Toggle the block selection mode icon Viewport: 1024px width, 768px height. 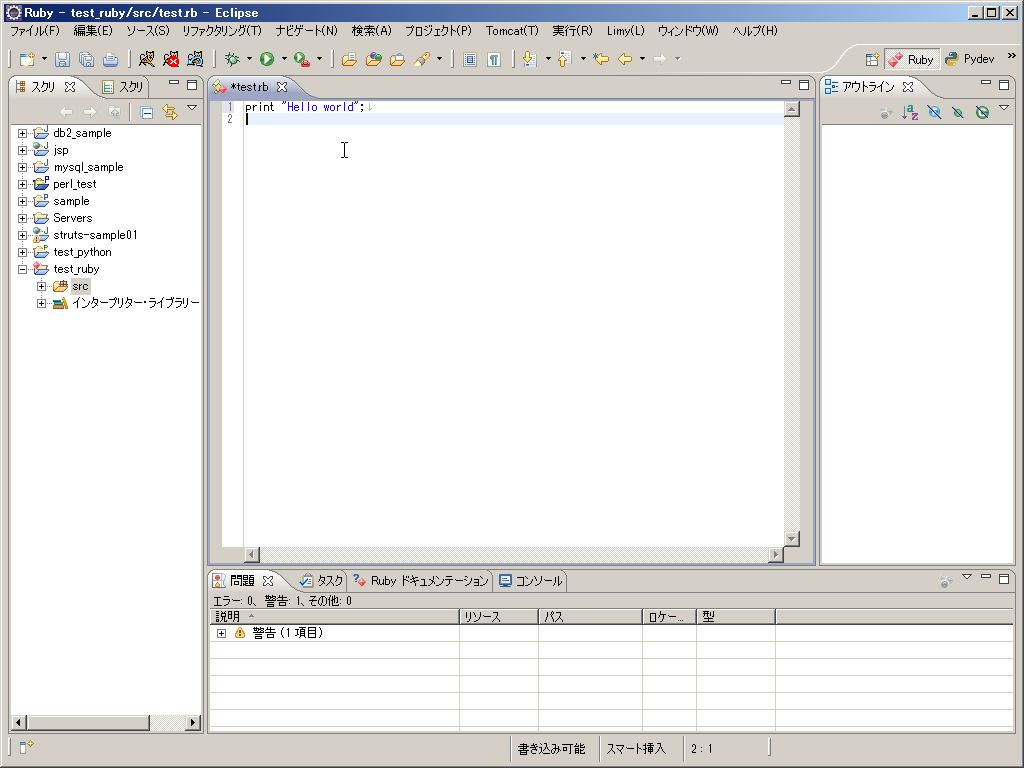(470, 59)
